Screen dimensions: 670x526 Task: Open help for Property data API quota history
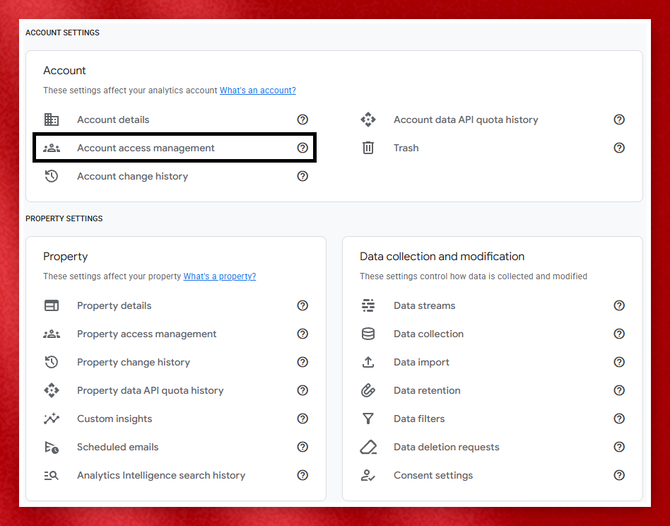303,390
